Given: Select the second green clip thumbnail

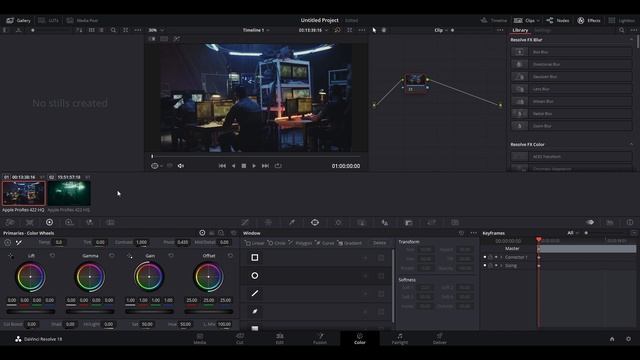Looking at the screenshot, I should [x=69, y=193].
